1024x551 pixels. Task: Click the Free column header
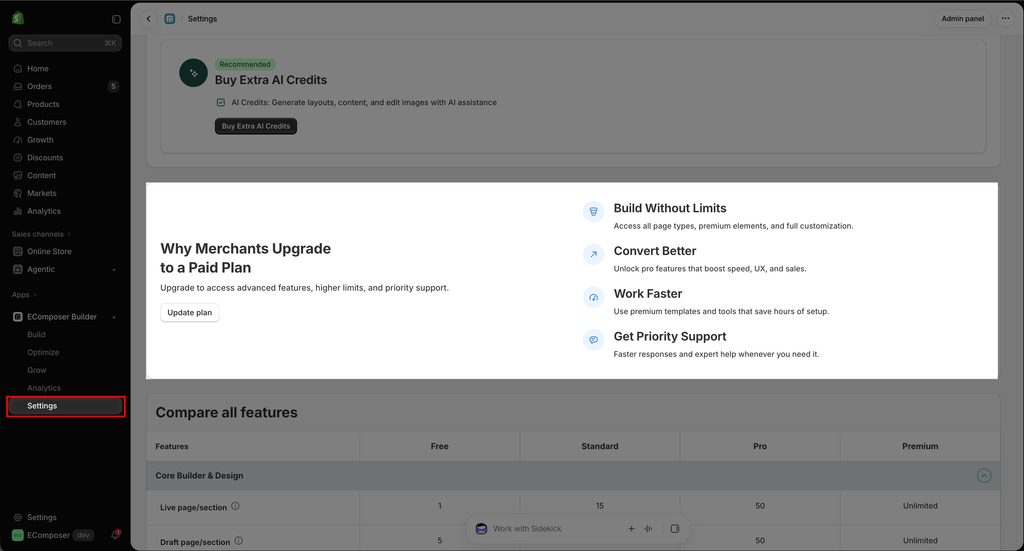440,447
